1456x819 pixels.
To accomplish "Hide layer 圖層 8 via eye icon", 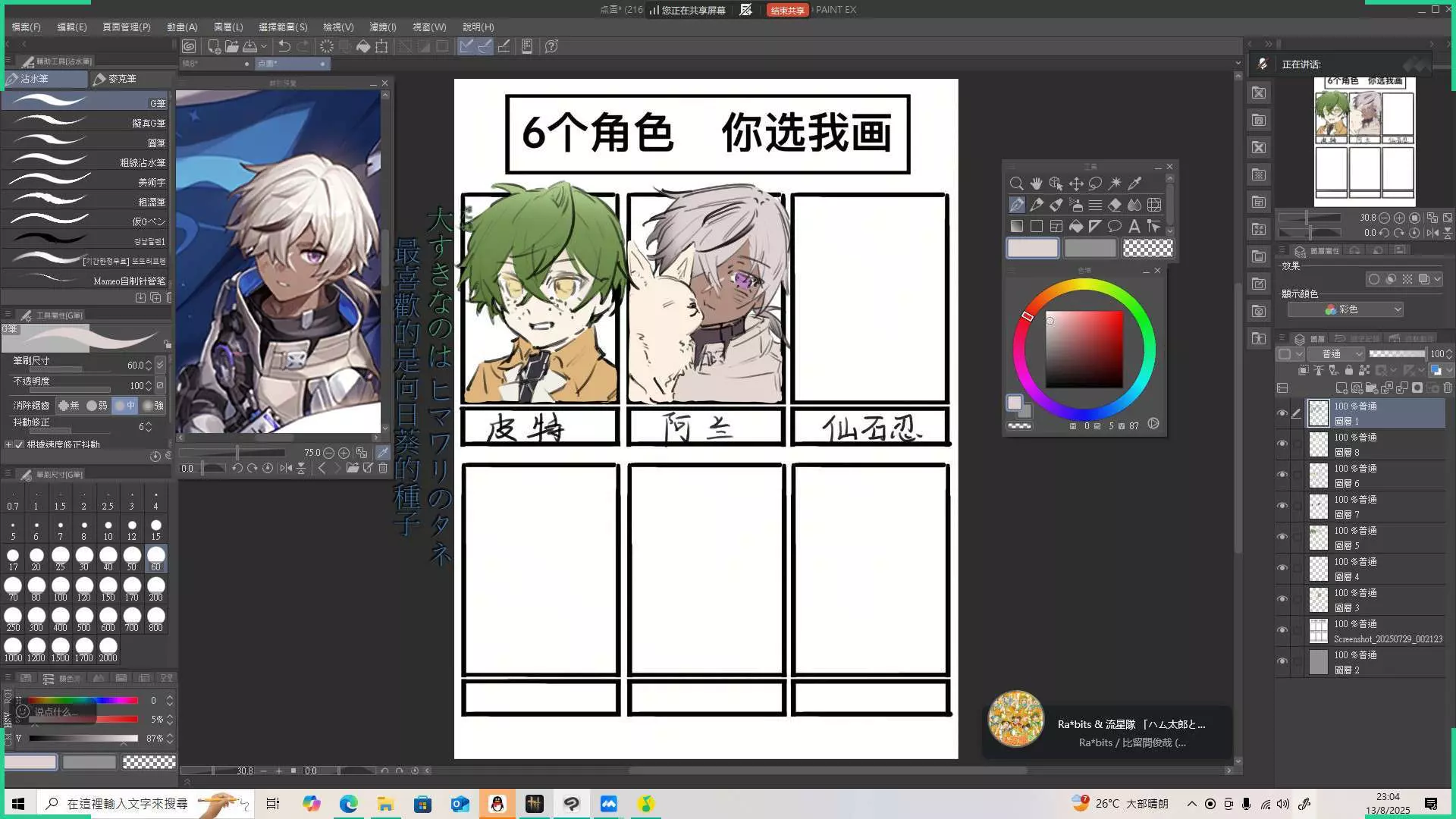I will pos(1282,444).
